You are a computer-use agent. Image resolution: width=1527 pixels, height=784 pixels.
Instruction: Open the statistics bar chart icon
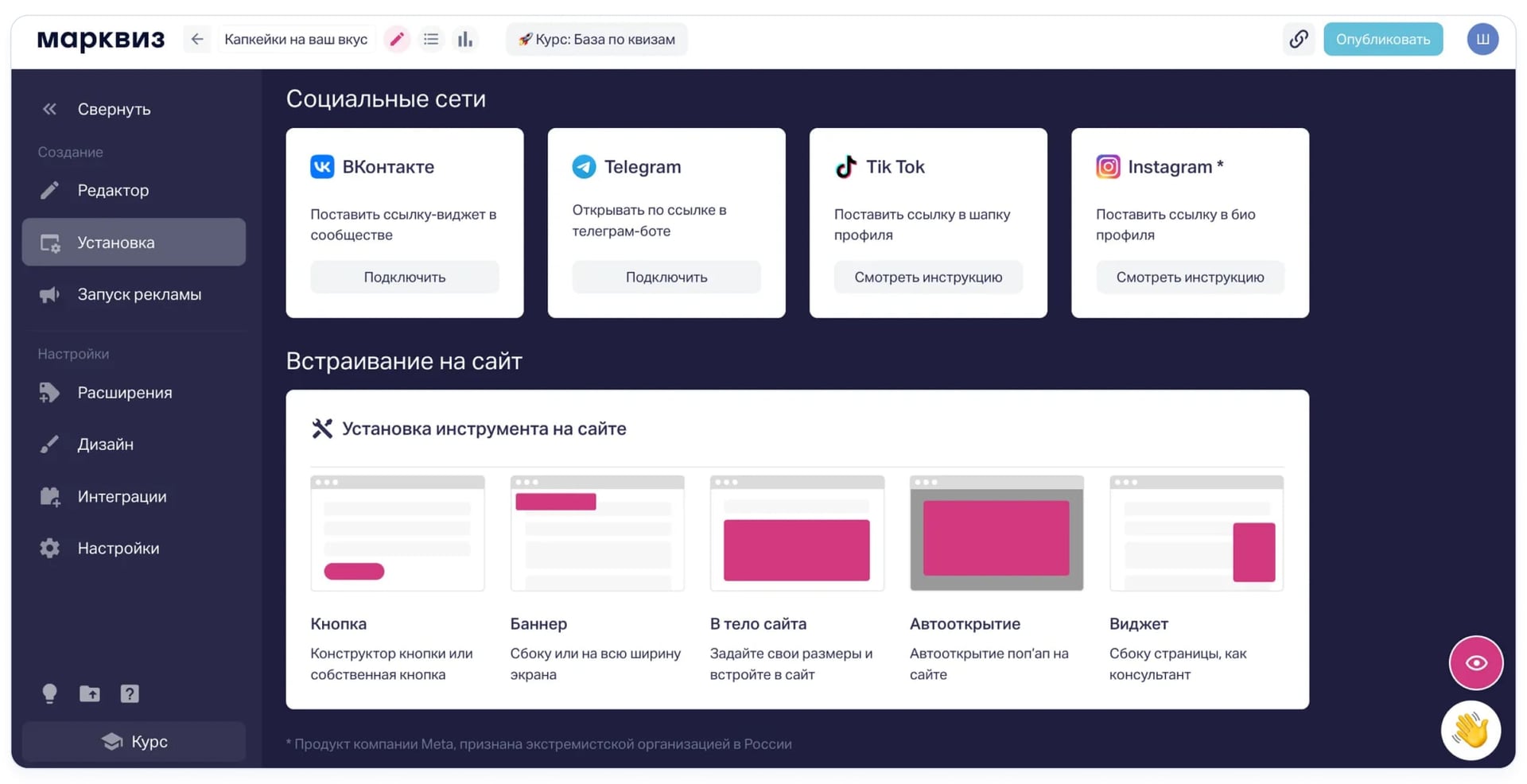pos(465,39)
